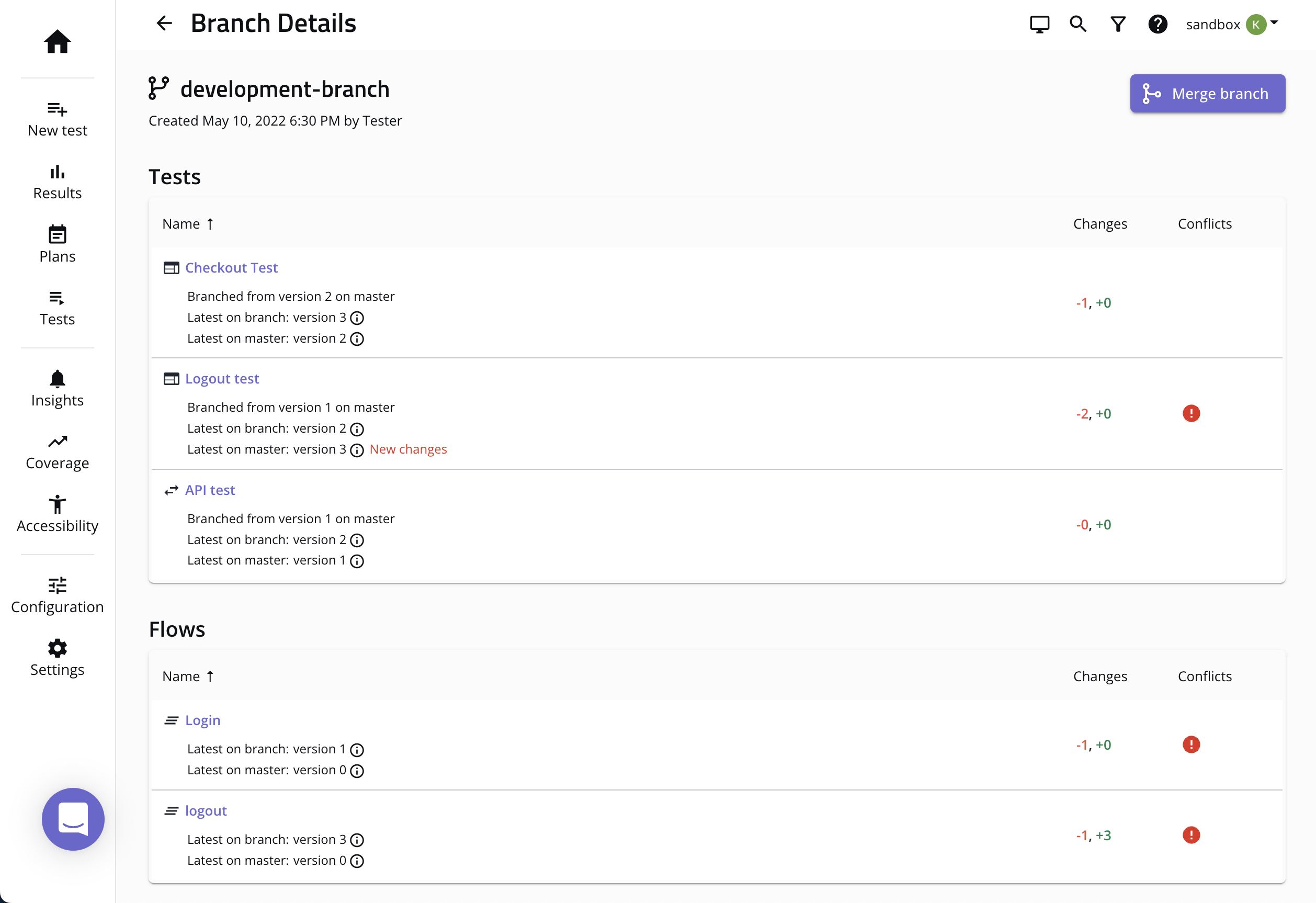1316x903 pixels.
Task: Expand the sandbox account dropdown arrow
Action: click(x=1274, y=22)
